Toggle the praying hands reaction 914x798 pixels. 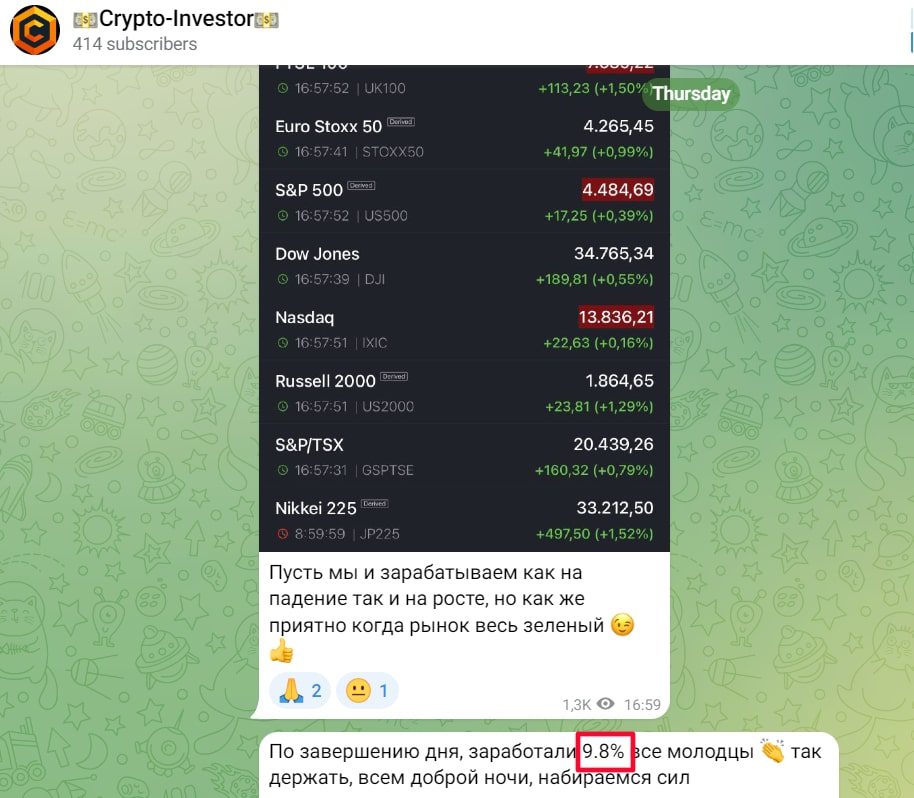[x=300, y=691]
